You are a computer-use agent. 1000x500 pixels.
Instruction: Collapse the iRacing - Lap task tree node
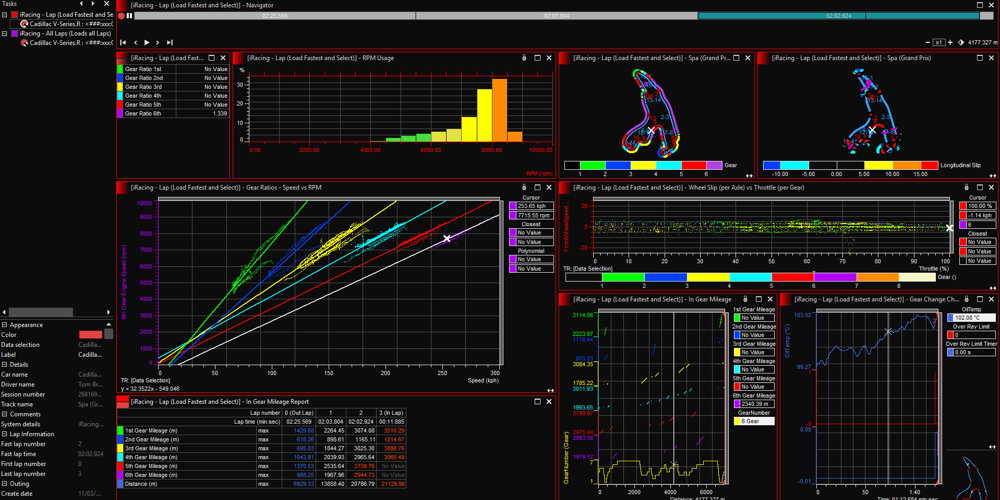[4, 14]
